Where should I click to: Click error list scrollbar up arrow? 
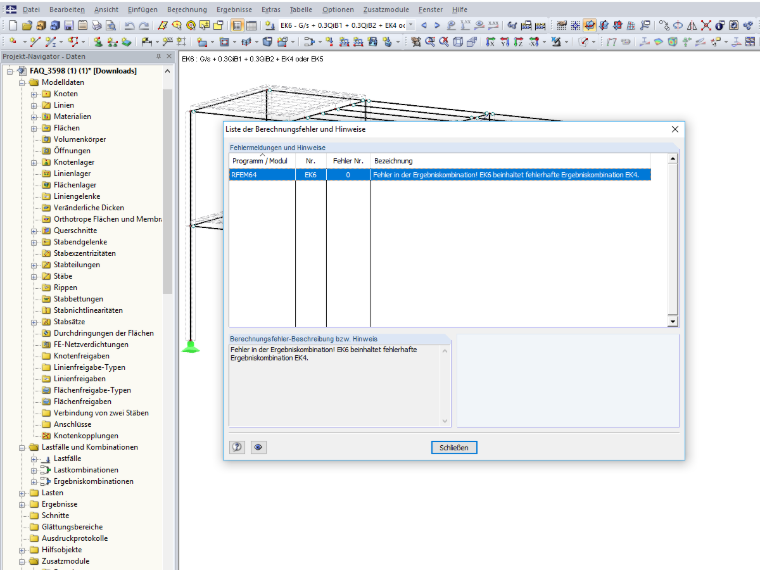click(672, 158)
